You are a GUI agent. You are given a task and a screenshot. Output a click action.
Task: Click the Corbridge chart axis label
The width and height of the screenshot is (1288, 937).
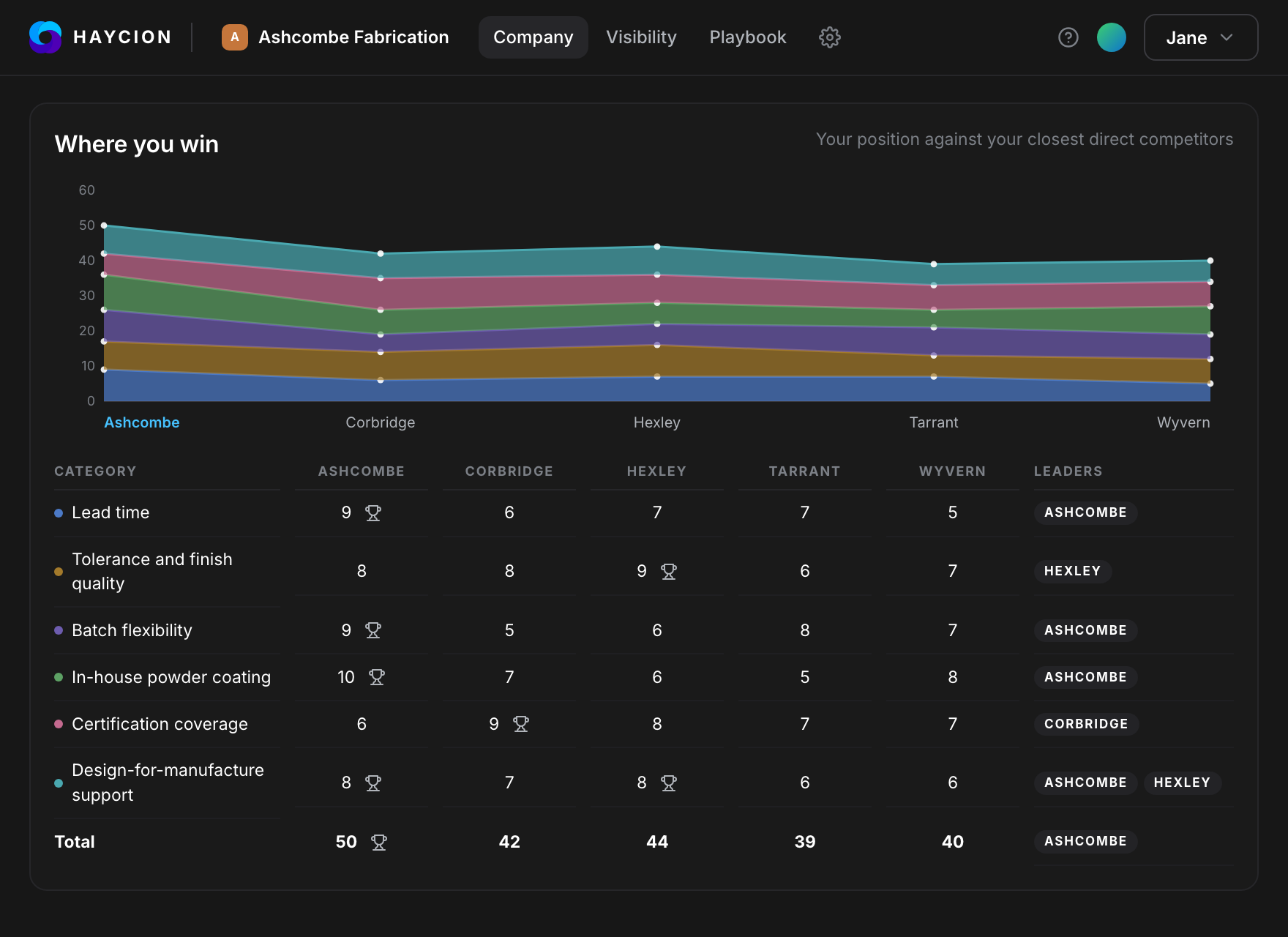pos(380,422)
